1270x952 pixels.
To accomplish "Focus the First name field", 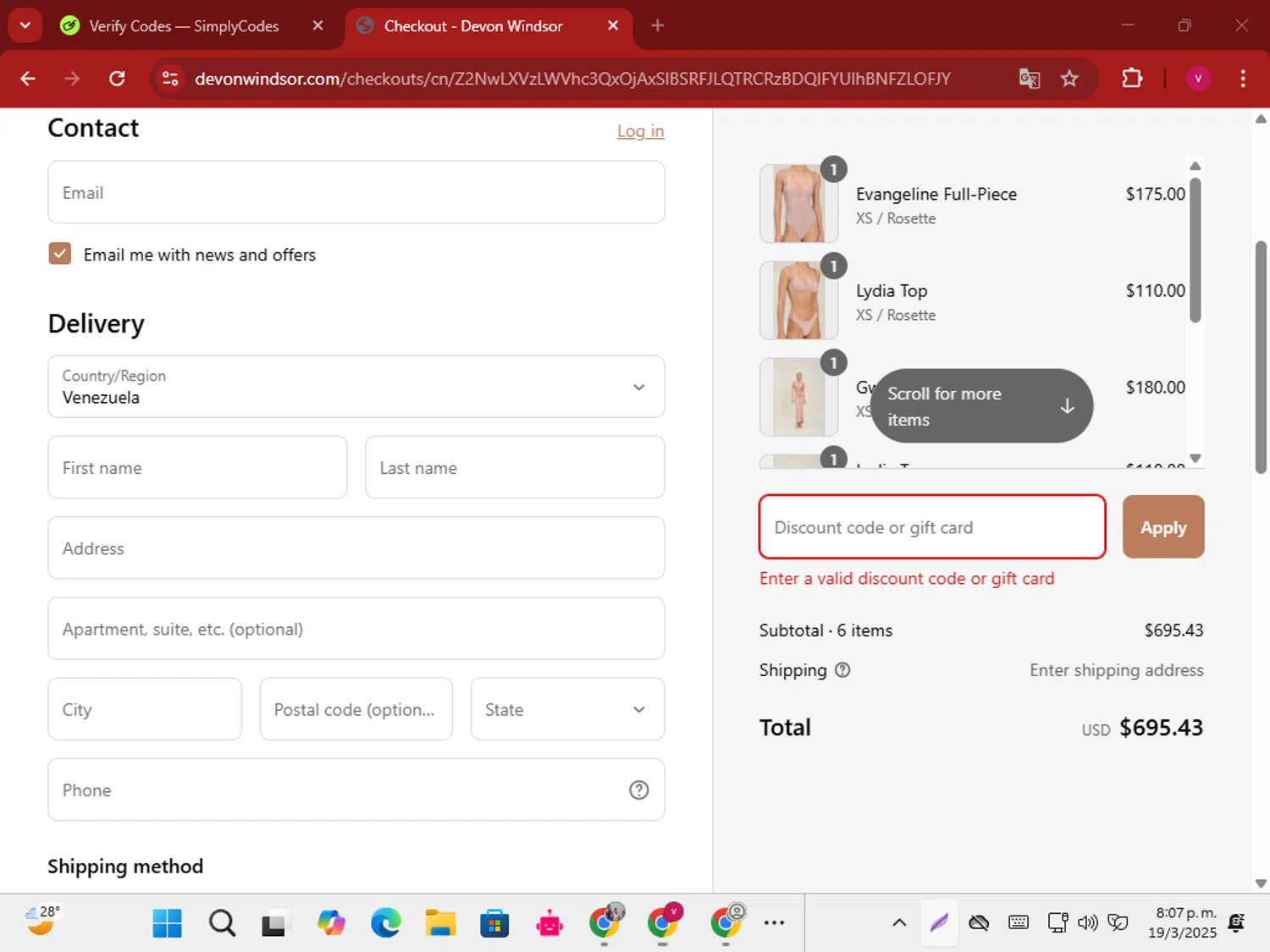I will [x=197, y=467].
